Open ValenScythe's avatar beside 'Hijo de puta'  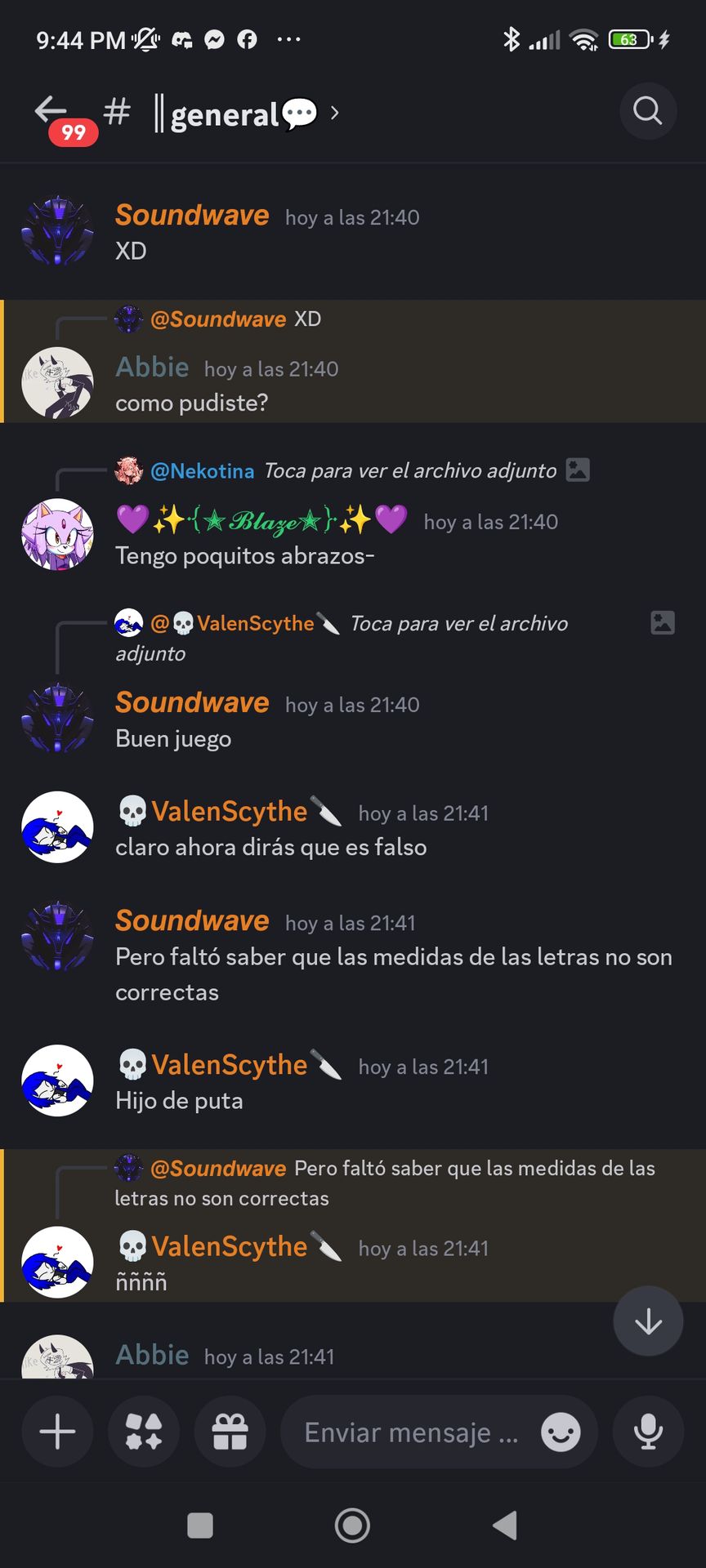[57, 1080]
